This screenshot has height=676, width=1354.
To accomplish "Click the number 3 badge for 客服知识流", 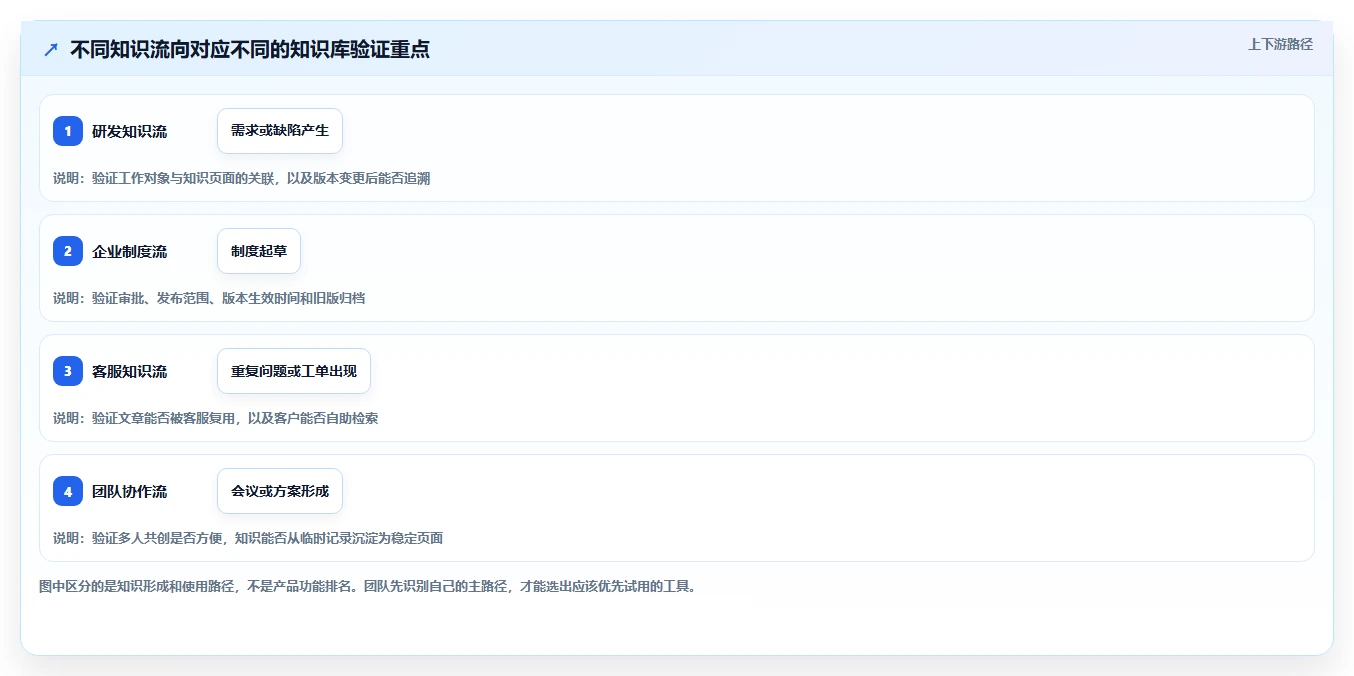I will [x=68, y=371].
